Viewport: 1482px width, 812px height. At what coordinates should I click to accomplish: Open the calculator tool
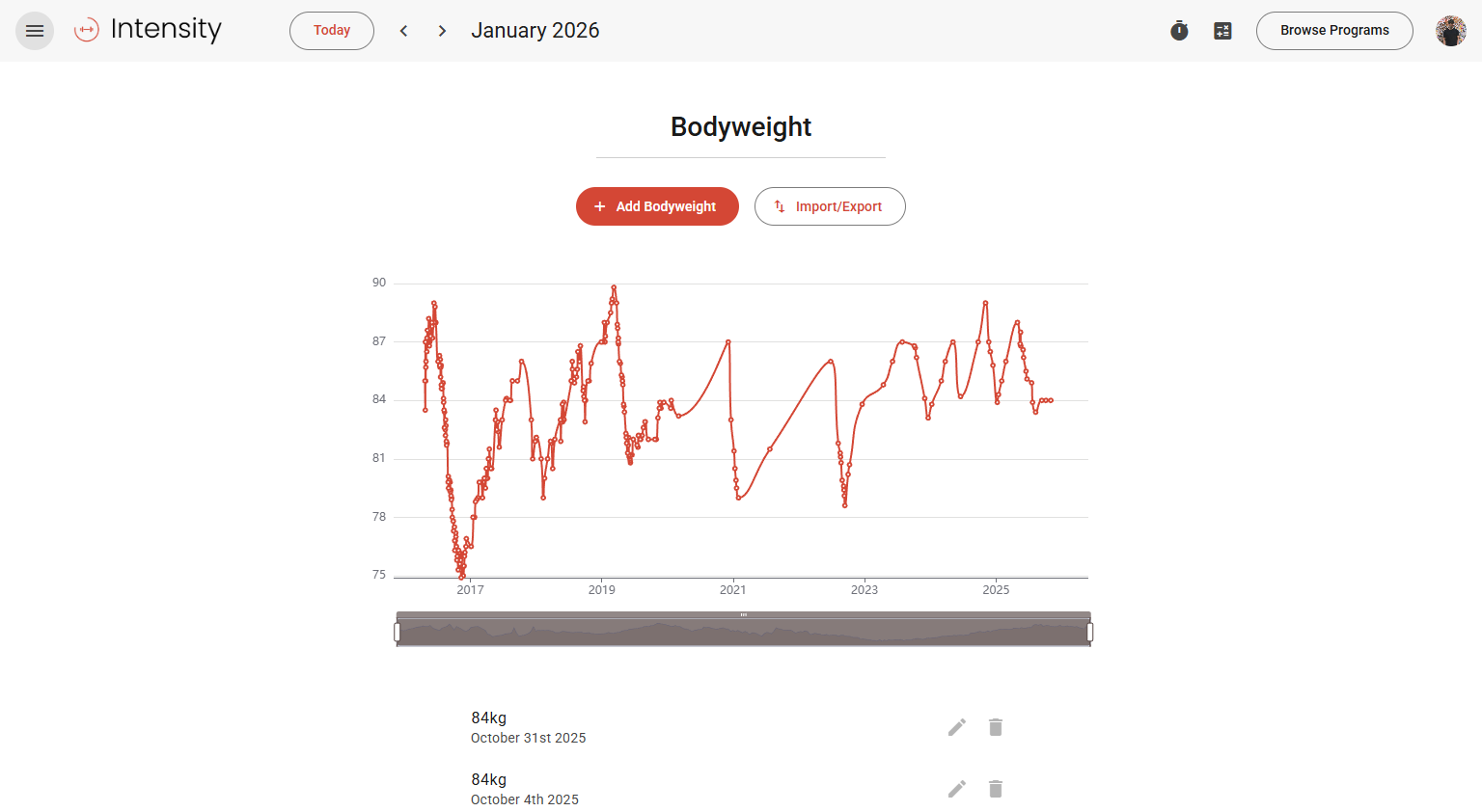pos(1222,31)
